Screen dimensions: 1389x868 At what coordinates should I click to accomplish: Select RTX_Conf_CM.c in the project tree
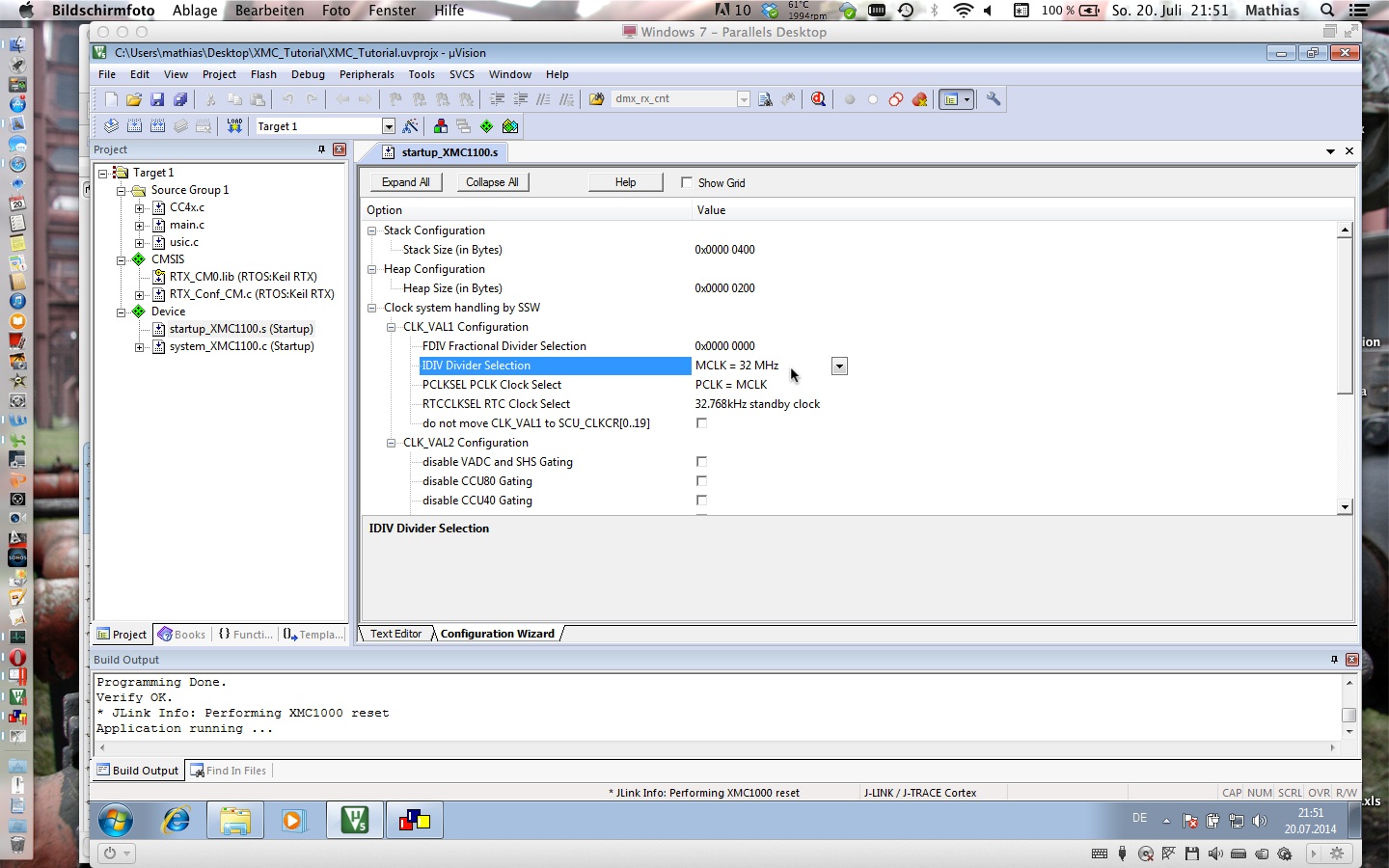click(252, 294)
